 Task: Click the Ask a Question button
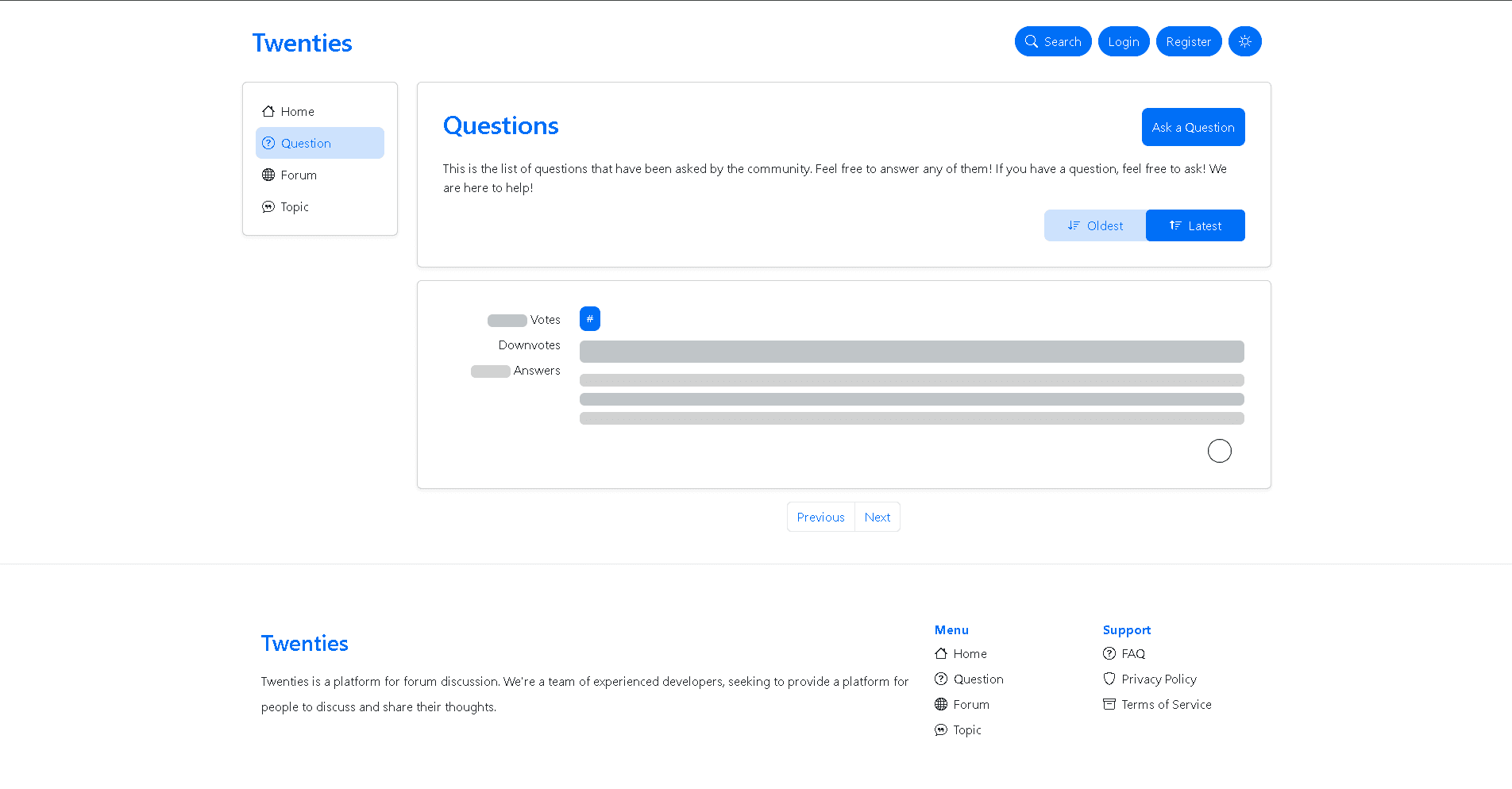1193,127
